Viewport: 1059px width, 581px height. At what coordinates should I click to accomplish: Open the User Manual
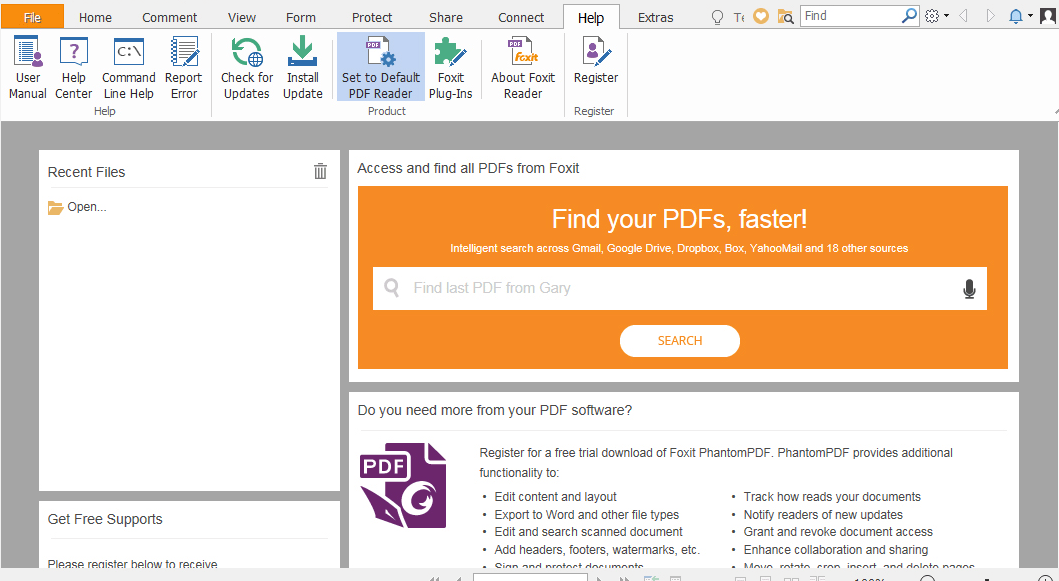(x=28, y=67)
